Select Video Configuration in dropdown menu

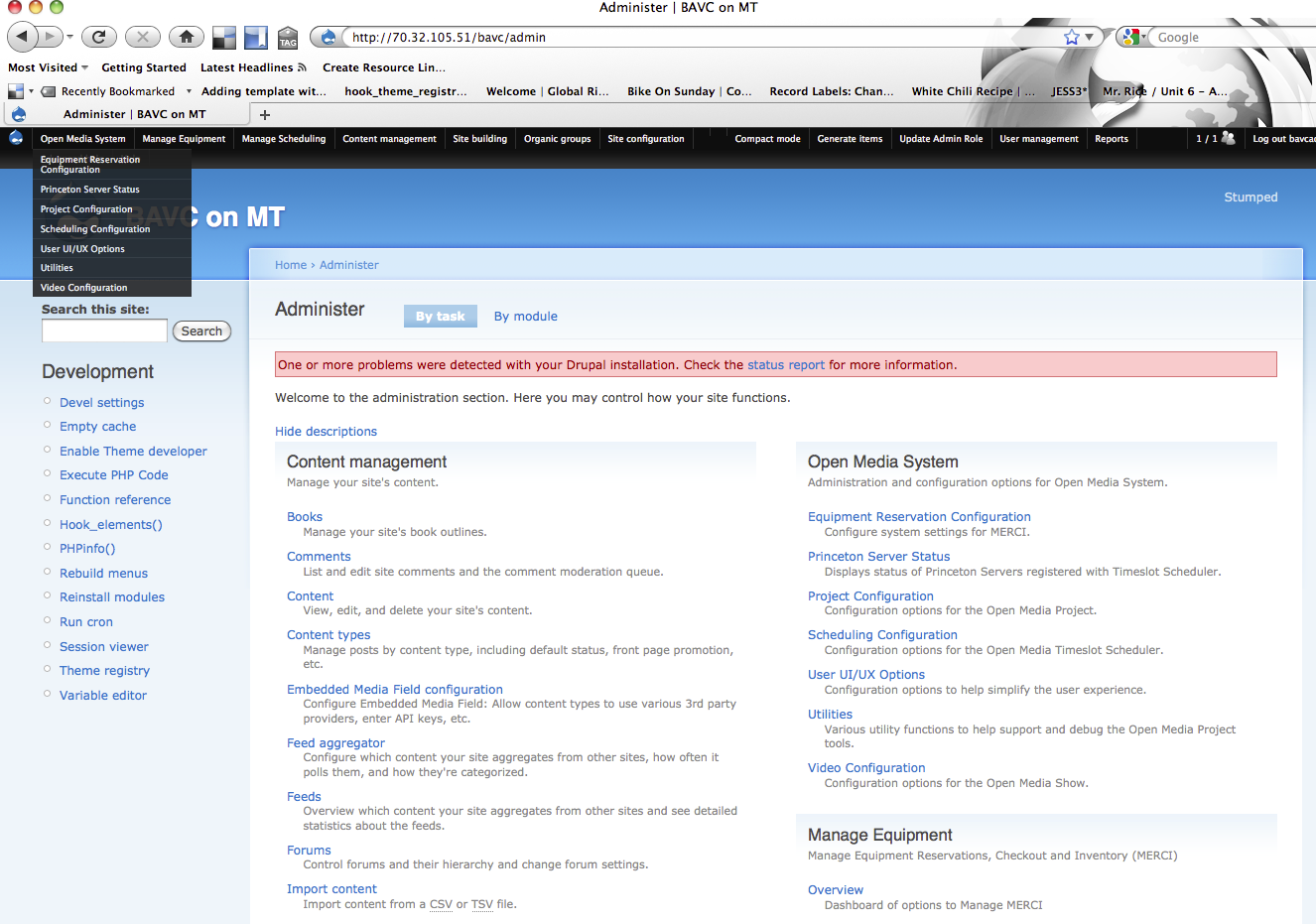click(x=112, y=287)
